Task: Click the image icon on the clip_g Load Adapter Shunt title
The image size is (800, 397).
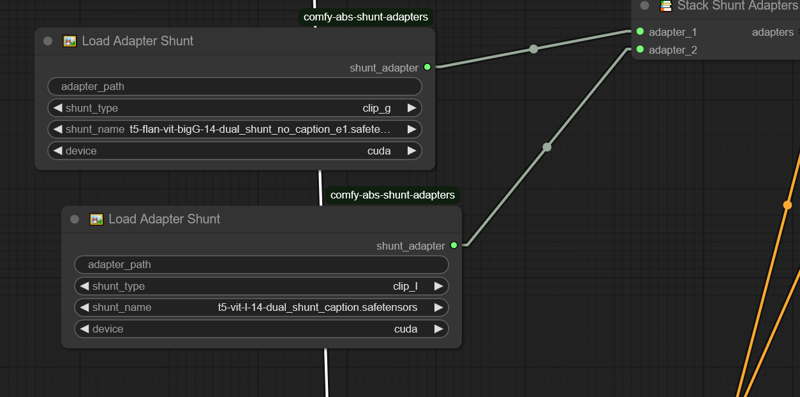Action: [69, 41]
